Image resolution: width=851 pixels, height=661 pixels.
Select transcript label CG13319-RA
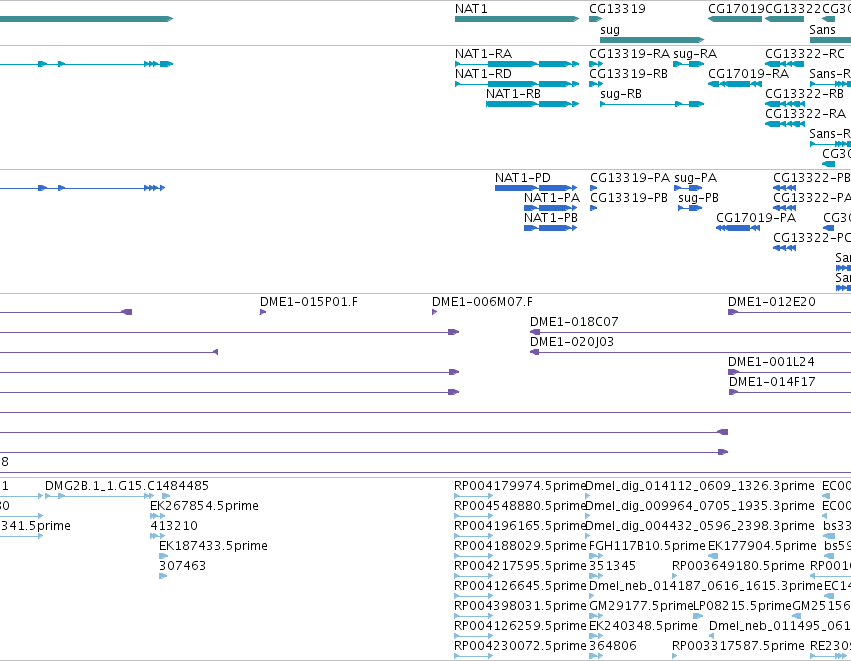click(x=630, y=54)
